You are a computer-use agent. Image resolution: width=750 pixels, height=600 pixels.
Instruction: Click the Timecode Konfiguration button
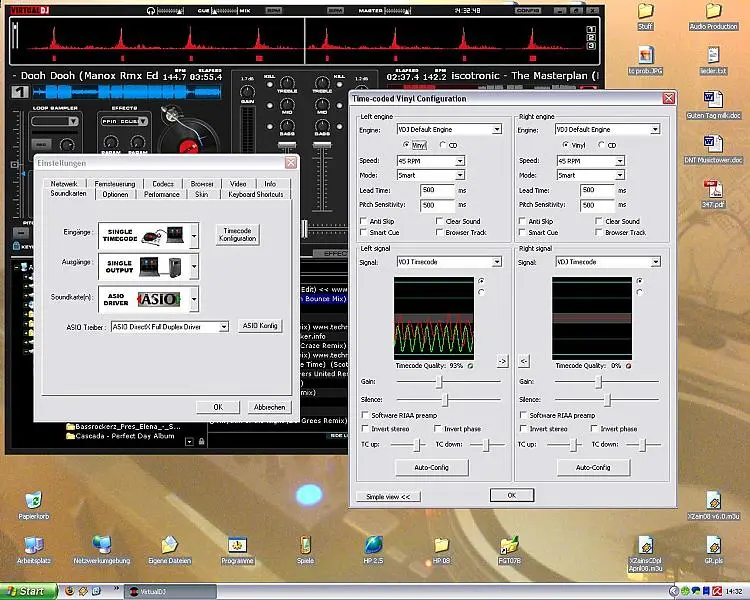coord(238,234)
